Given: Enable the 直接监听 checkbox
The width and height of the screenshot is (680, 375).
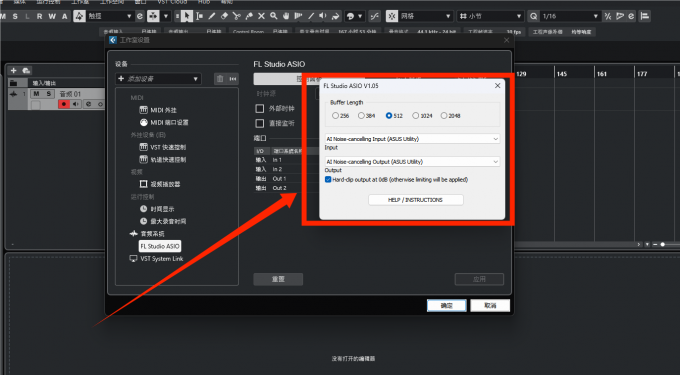Looking at the screenshot, I should coord(260,124).
